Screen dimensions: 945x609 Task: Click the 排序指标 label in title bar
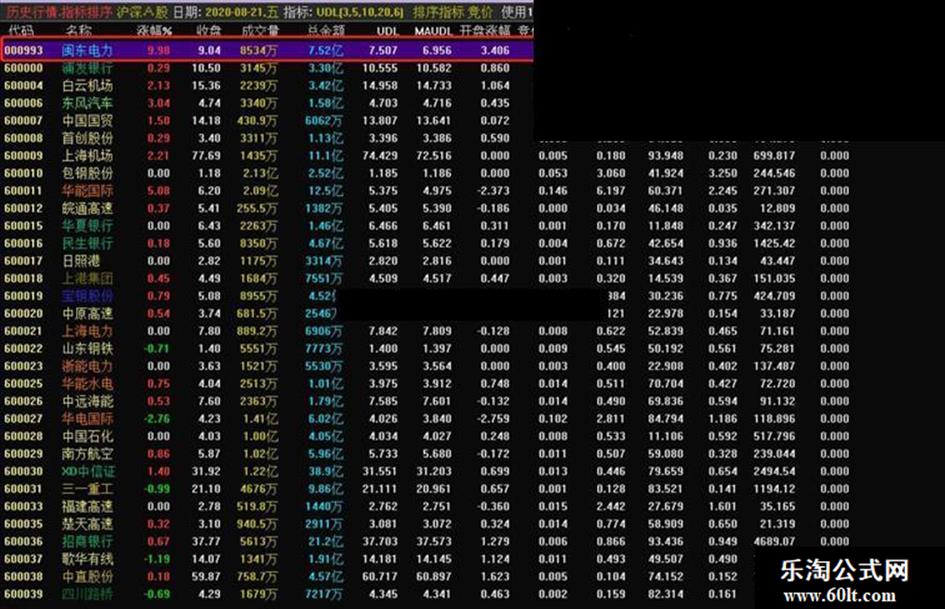(438, 12)
